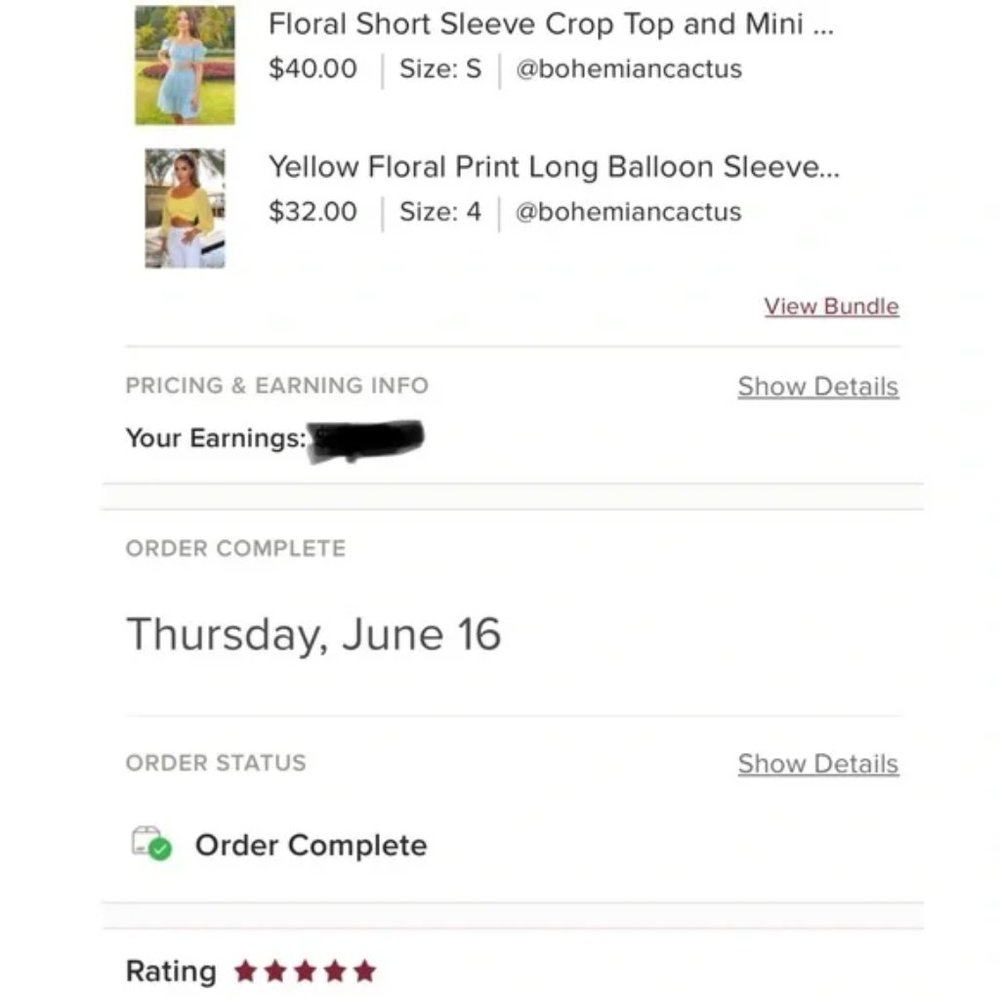
Task: Tap @bohemiancactus beside the $32.00 item
Action: point(628,212)
